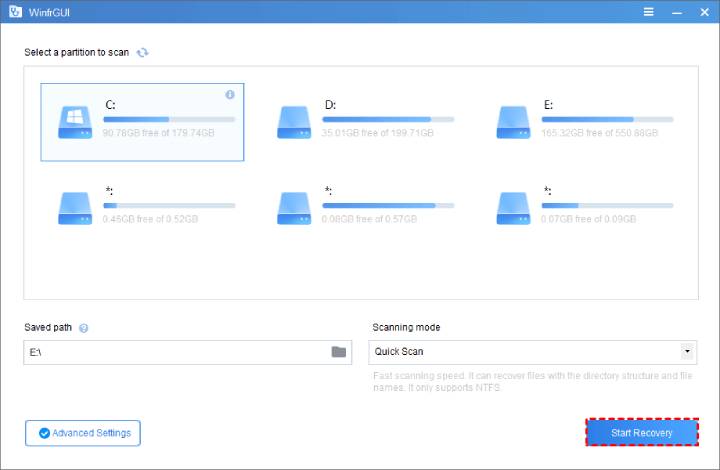Refresh the partition list
720x470 pixels.
[142, 52]
